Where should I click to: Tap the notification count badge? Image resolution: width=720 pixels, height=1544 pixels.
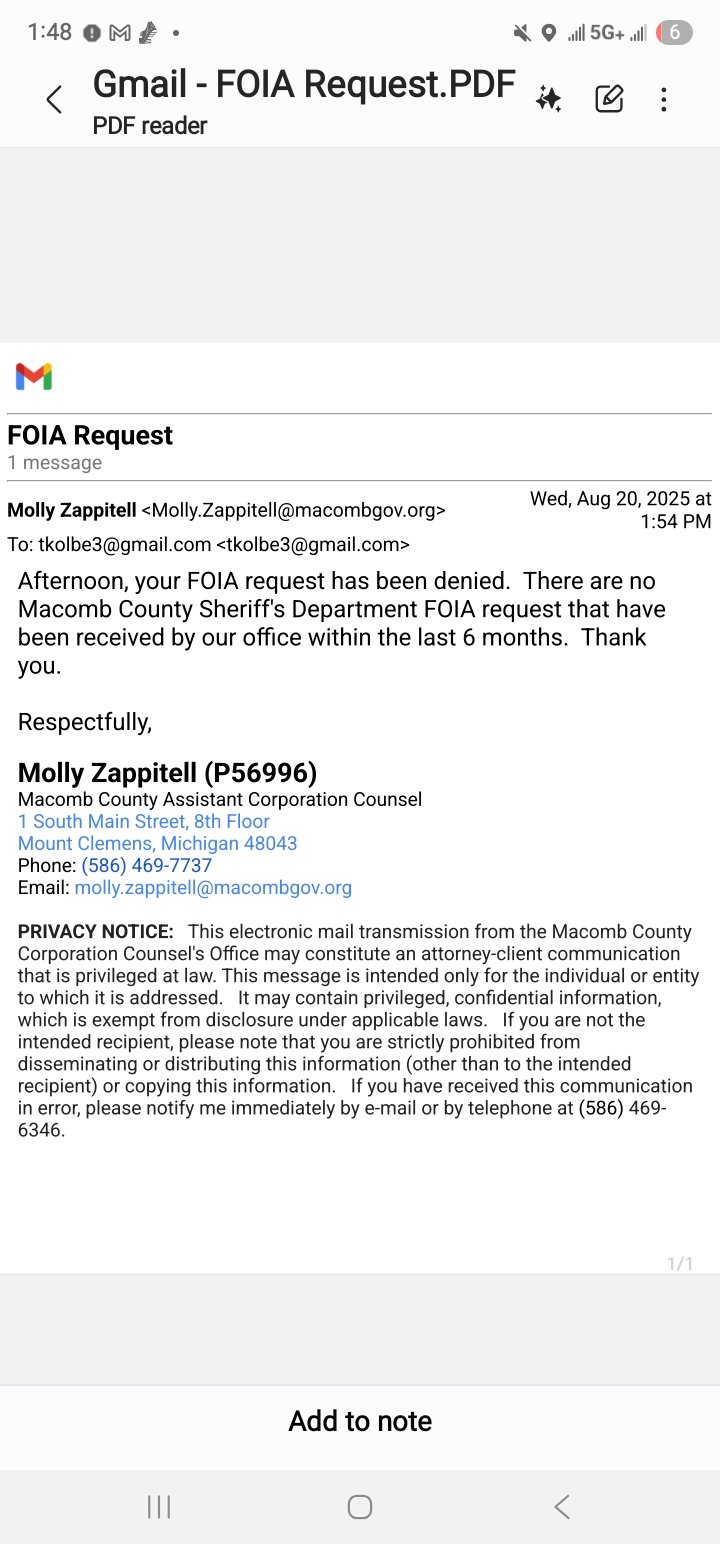(x=674, y=32)
